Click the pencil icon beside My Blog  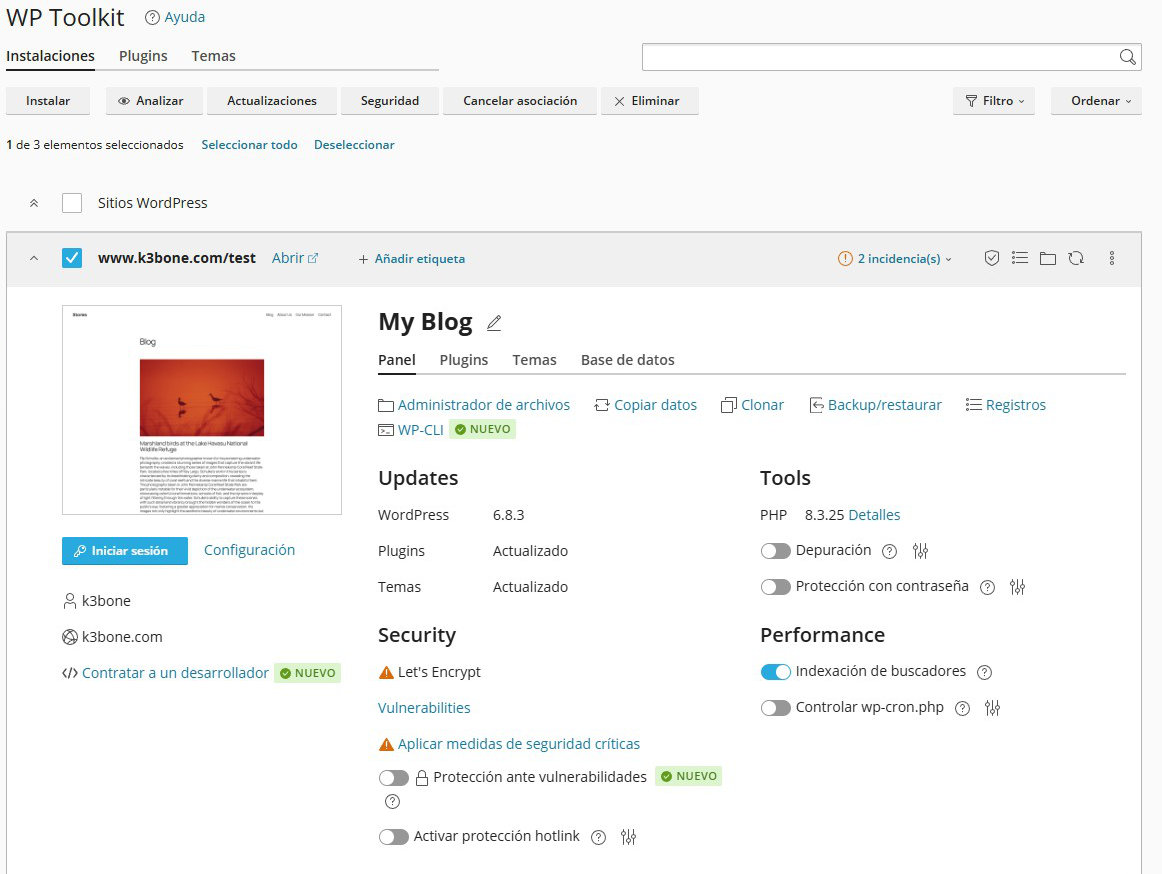493,322
